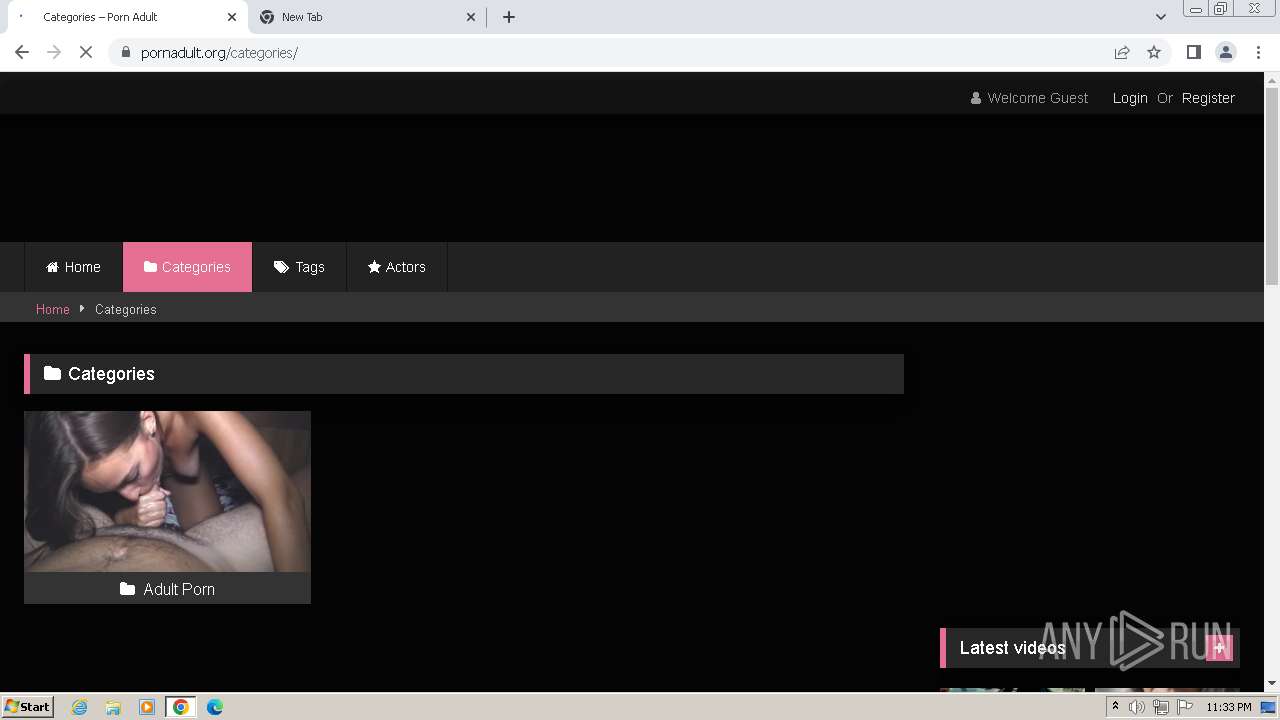The height and width of the screenshot is (720, 1280).
Task: Stop loading the current page
Action: pos(86,52)
